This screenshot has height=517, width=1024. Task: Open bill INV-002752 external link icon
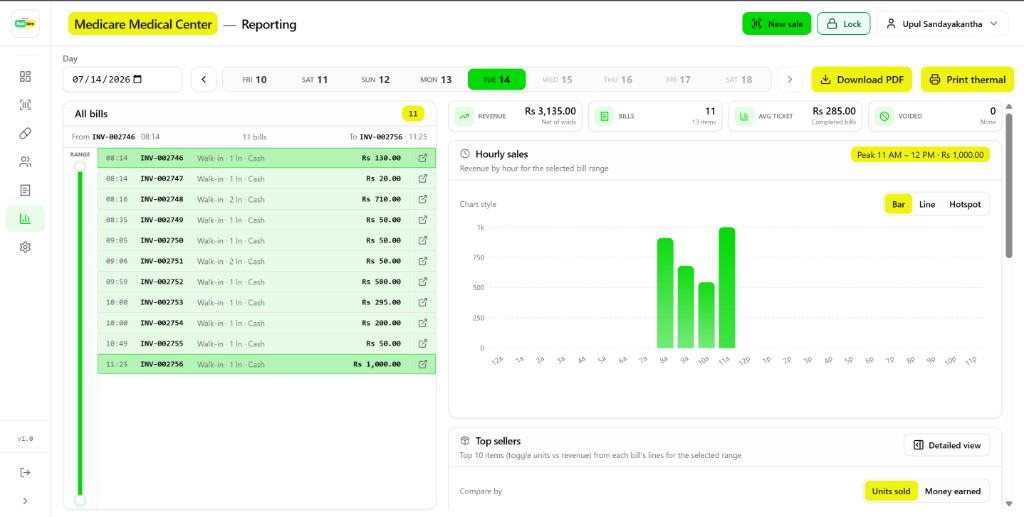(423, 281)
